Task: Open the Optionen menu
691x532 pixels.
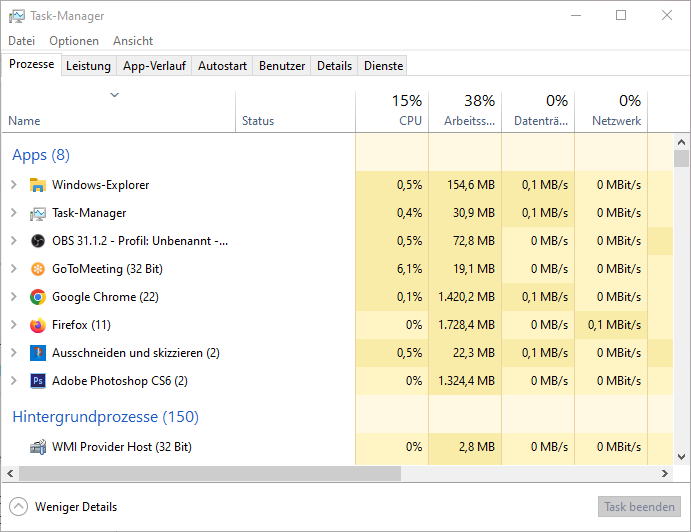Action: [74, 41]
